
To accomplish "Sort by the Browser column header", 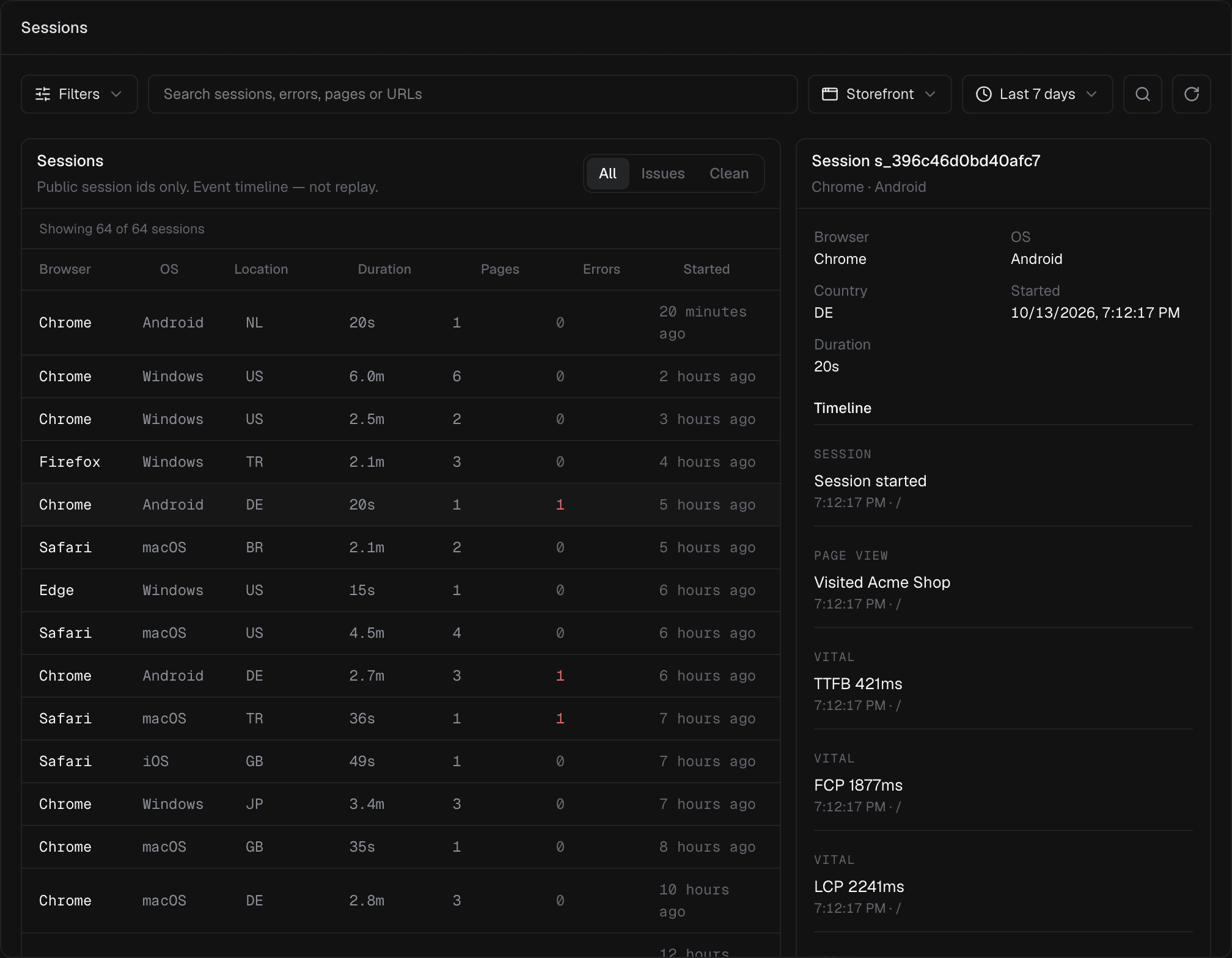I will pos(65,269).
